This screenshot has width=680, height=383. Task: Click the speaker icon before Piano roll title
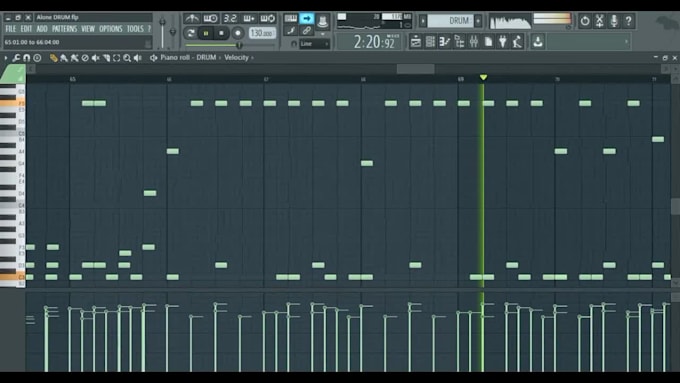tap(153, 58)
